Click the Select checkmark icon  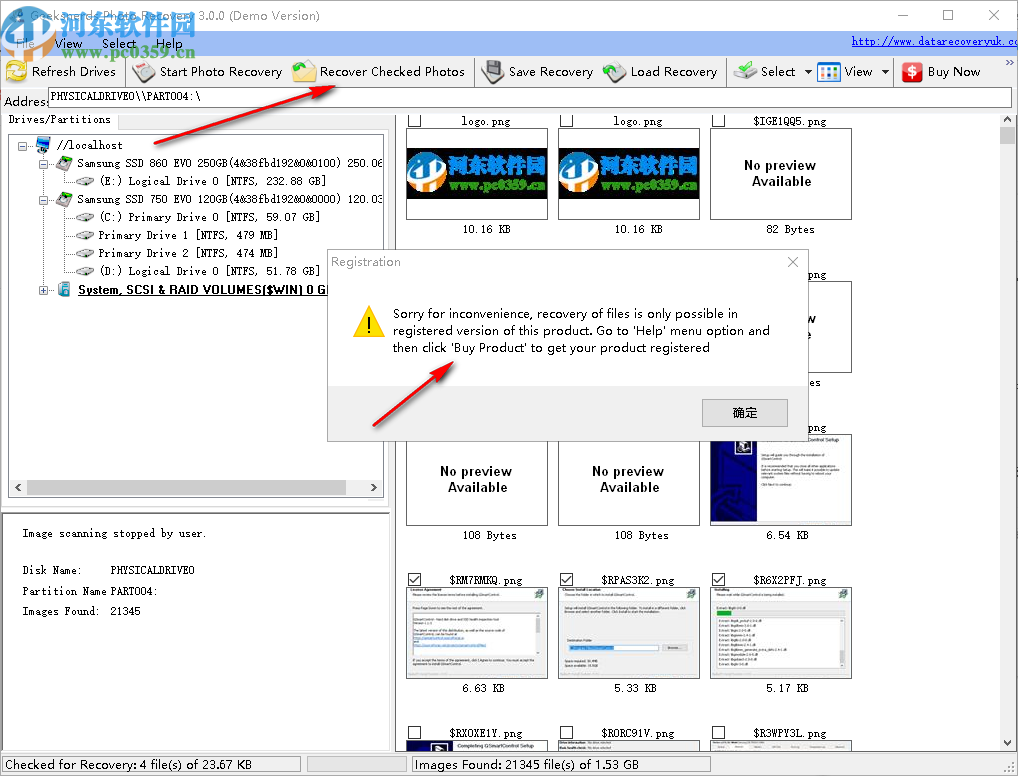[745, 71]
